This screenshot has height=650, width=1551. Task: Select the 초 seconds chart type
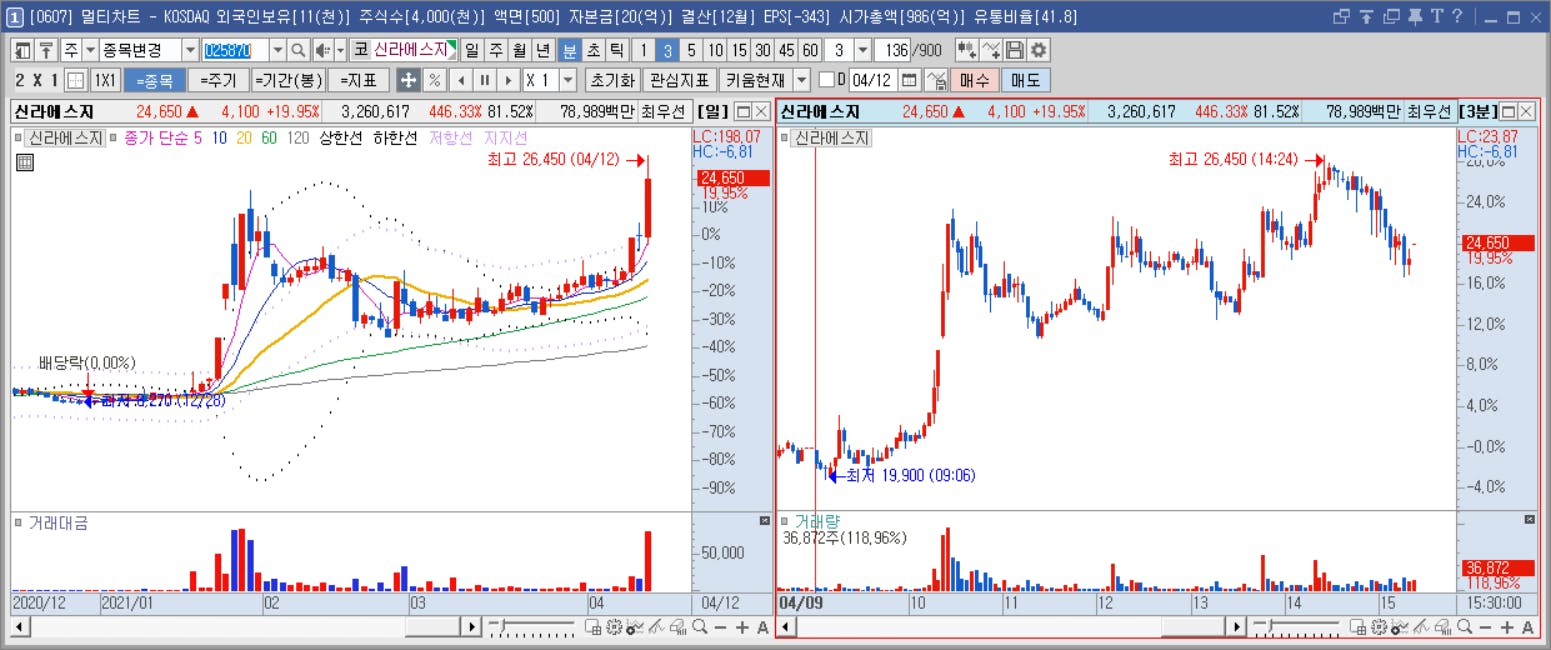593,50
